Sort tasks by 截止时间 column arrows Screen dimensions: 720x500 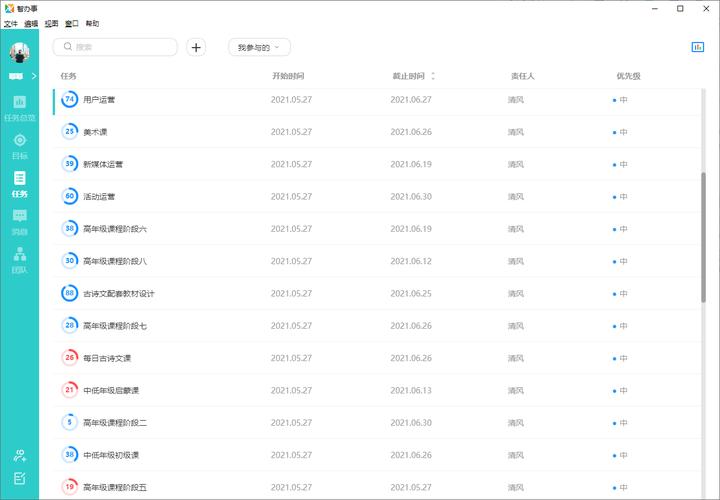433,76
